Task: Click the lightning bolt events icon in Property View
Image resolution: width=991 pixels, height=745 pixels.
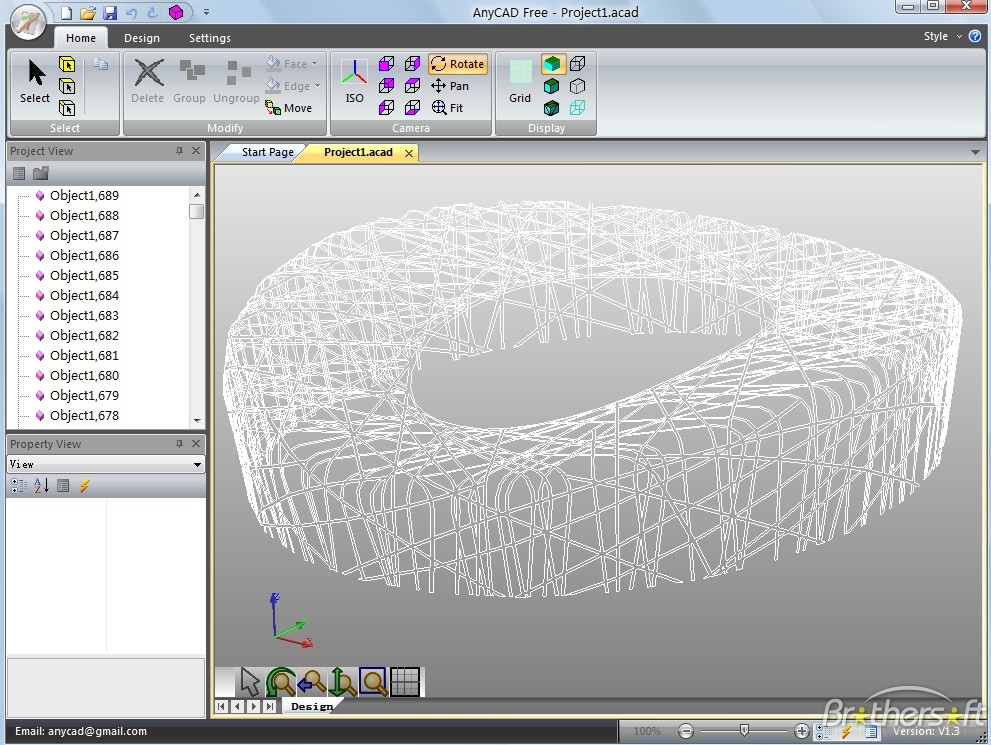Action: tap(85, 486)
